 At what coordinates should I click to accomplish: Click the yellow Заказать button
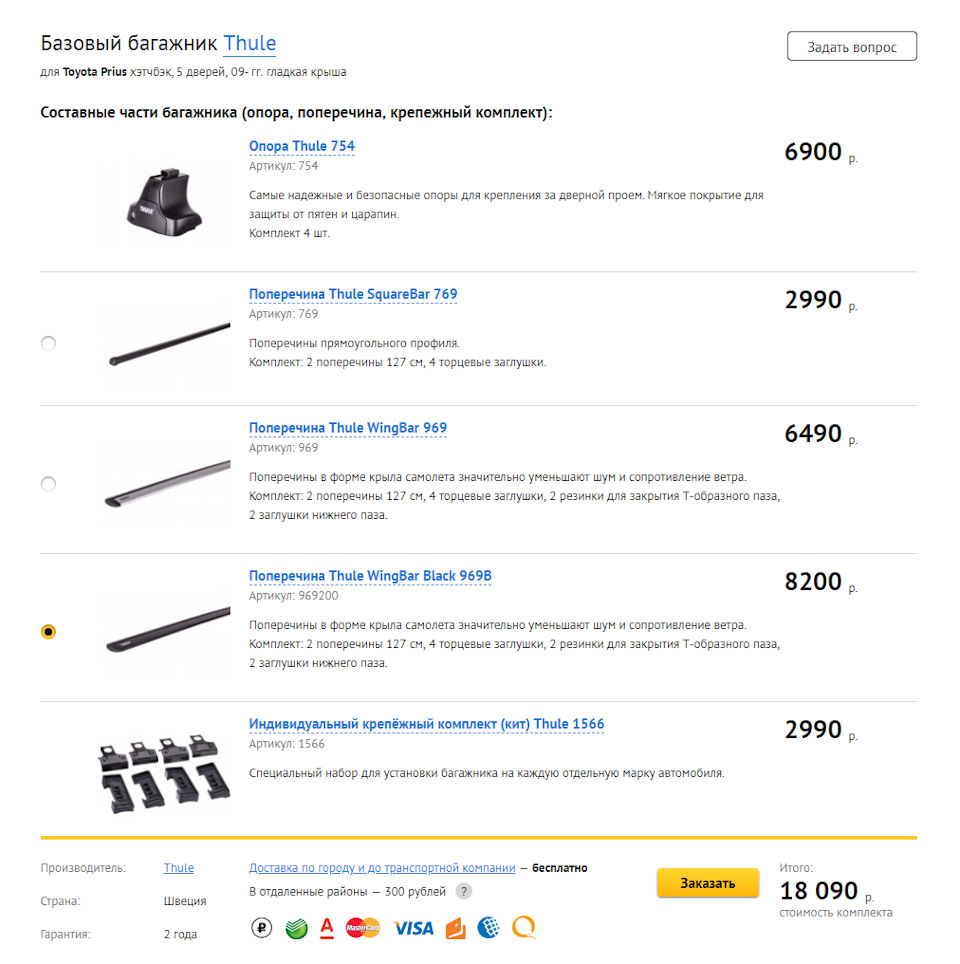point(707,883)
